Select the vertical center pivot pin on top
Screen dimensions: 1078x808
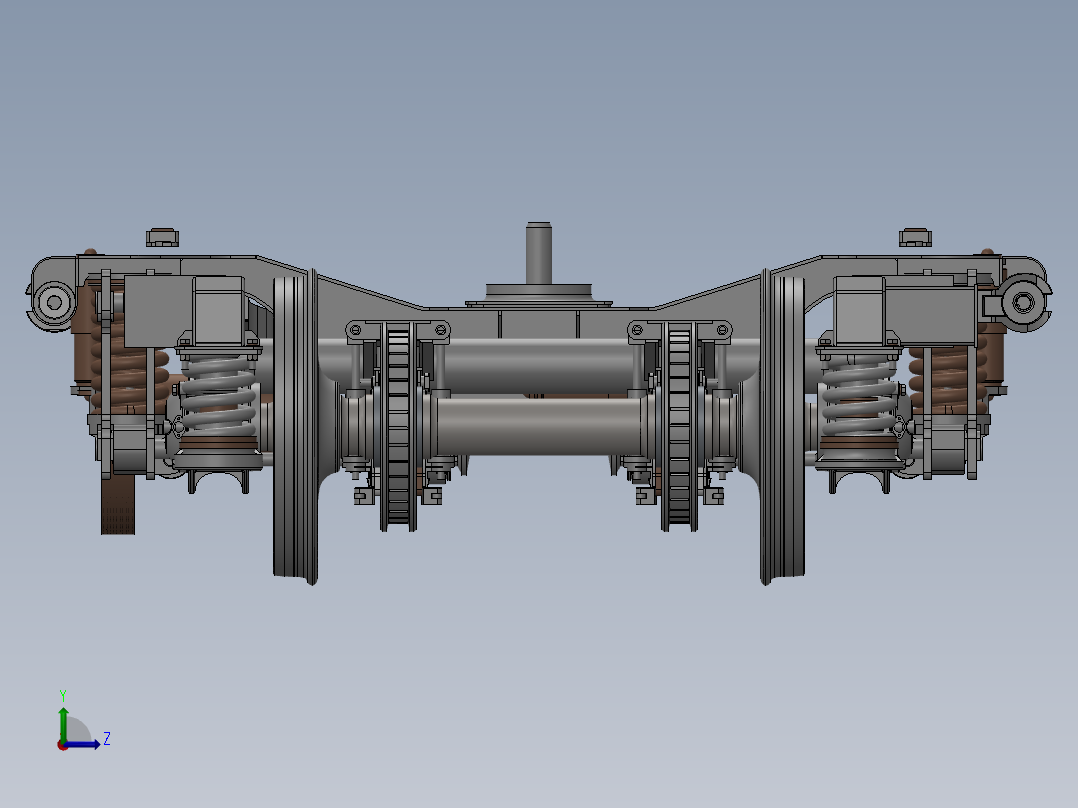pyautogui.click(x=538, y=252)
